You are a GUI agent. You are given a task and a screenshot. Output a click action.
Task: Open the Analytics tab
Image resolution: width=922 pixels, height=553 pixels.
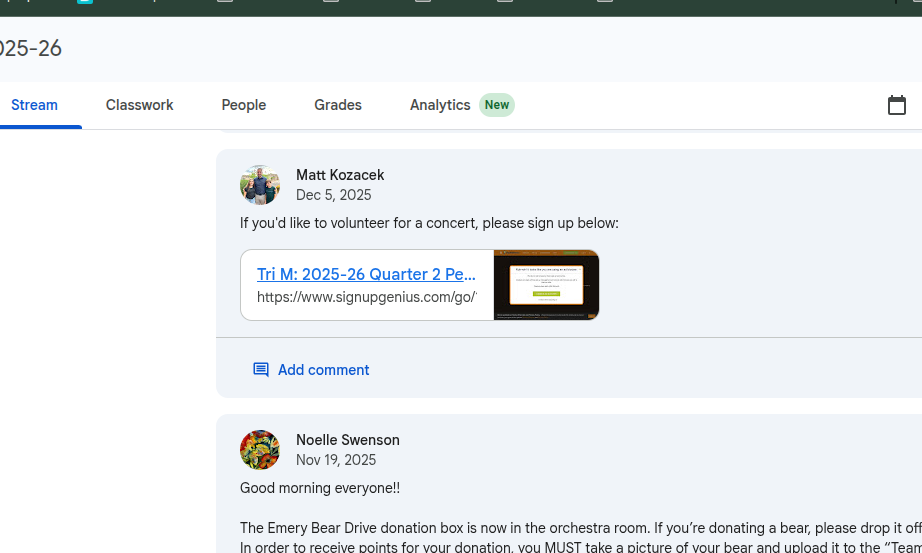(440, 105)
